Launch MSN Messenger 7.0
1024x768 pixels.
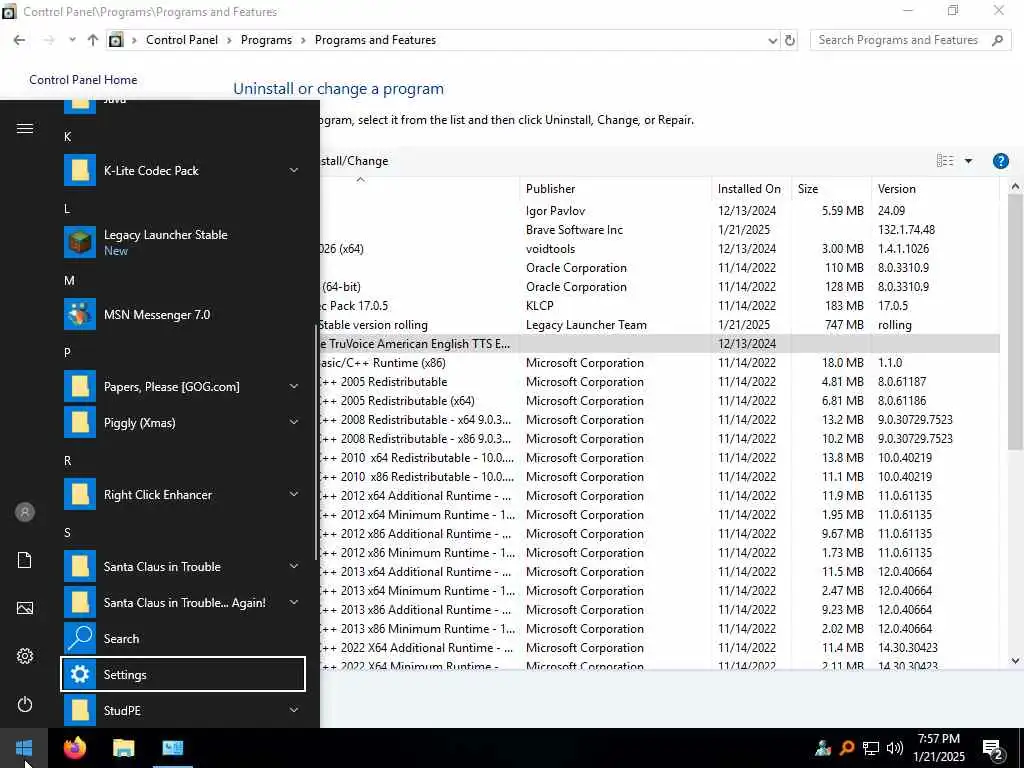pos(183,315)
